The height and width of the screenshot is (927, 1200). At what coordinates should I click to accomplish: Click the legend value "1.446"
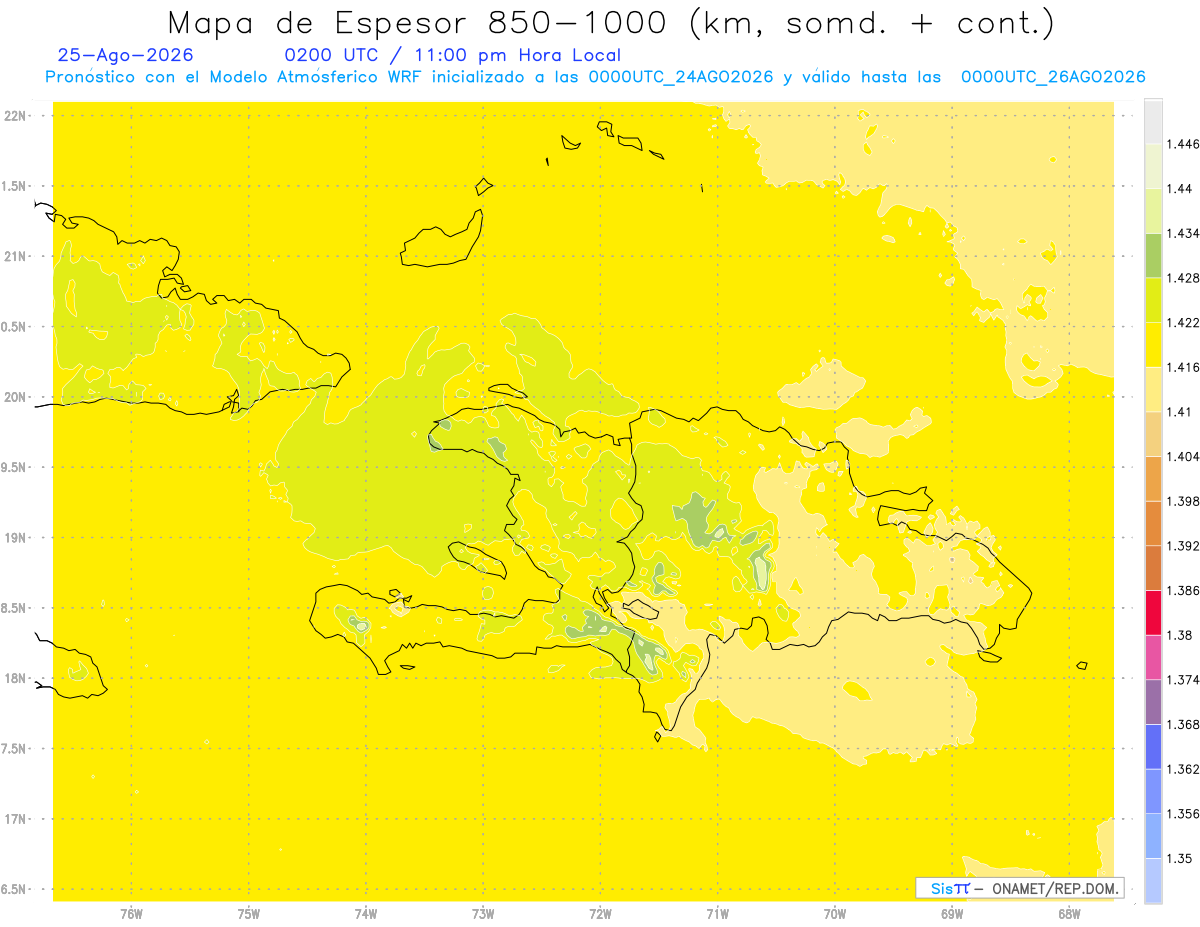(1183, 144)
